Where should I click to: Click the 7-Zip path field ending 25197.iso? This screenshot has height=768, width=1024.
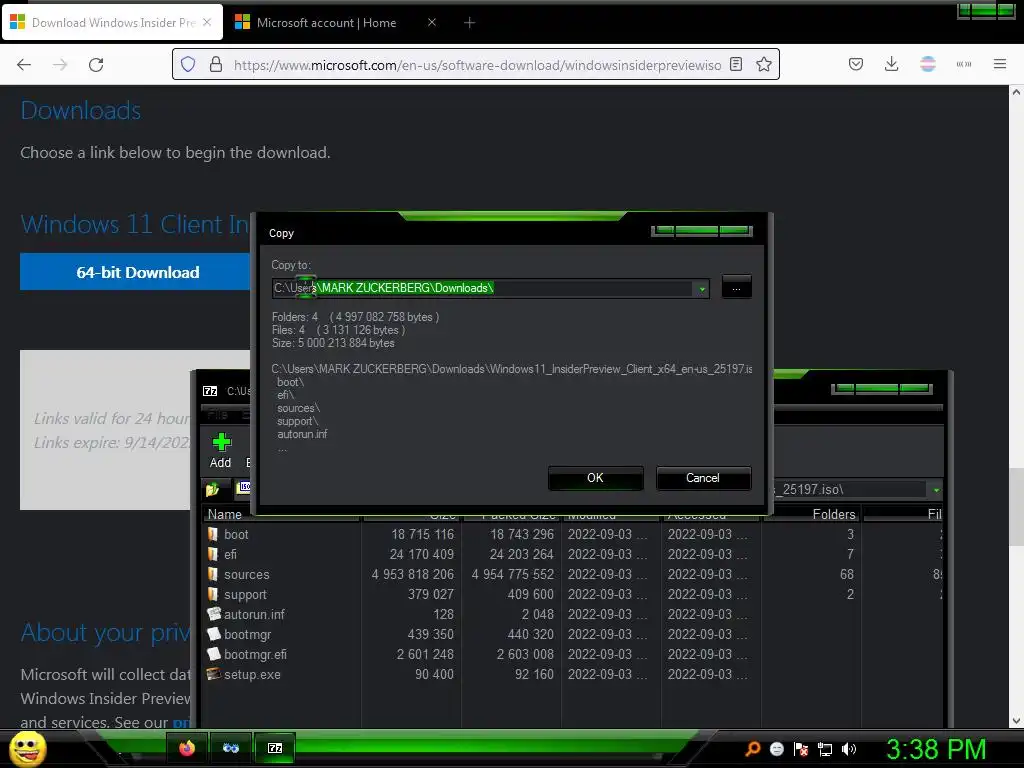tap(849, 489)
